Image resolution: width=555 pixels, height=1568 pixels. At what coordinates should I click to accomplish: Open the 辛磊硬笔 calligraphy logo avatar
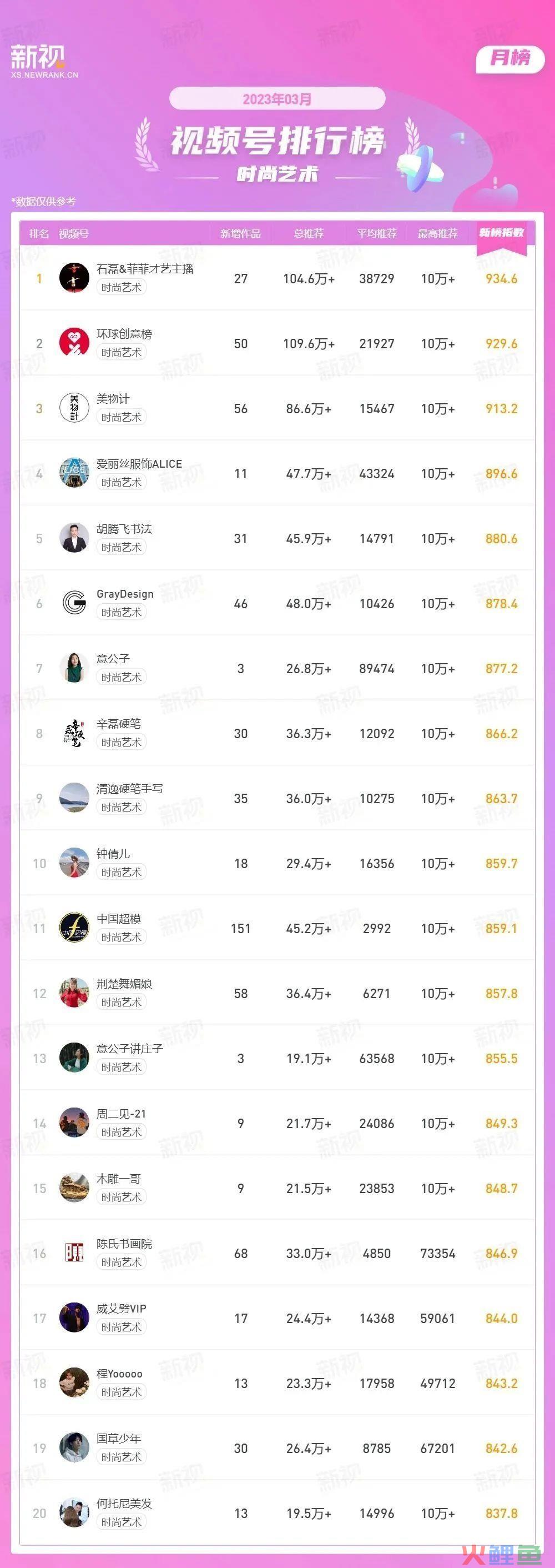[74, 734]
